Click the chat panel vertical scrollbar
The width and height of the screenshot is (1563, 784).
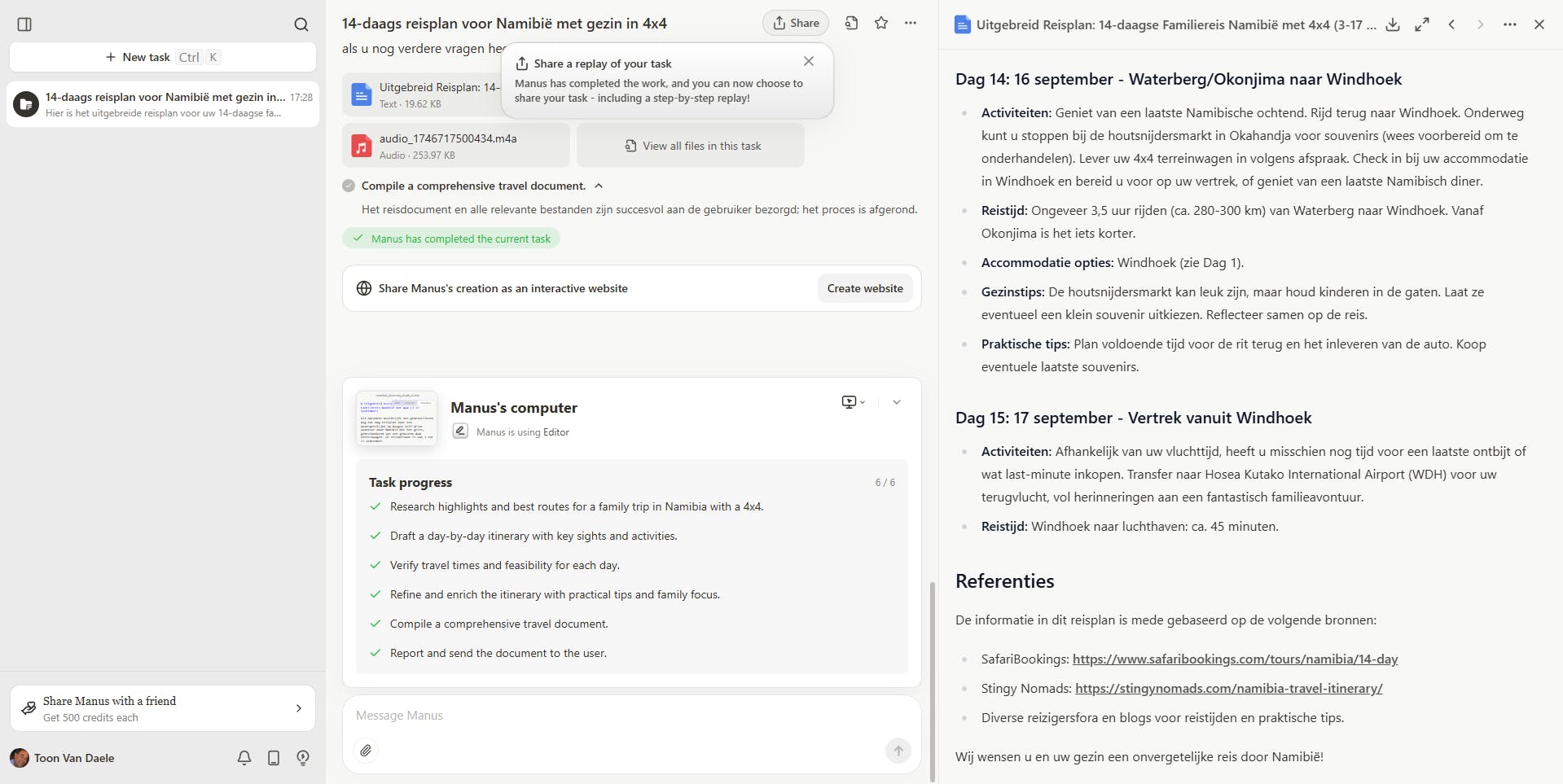click(x=933, y=681)
